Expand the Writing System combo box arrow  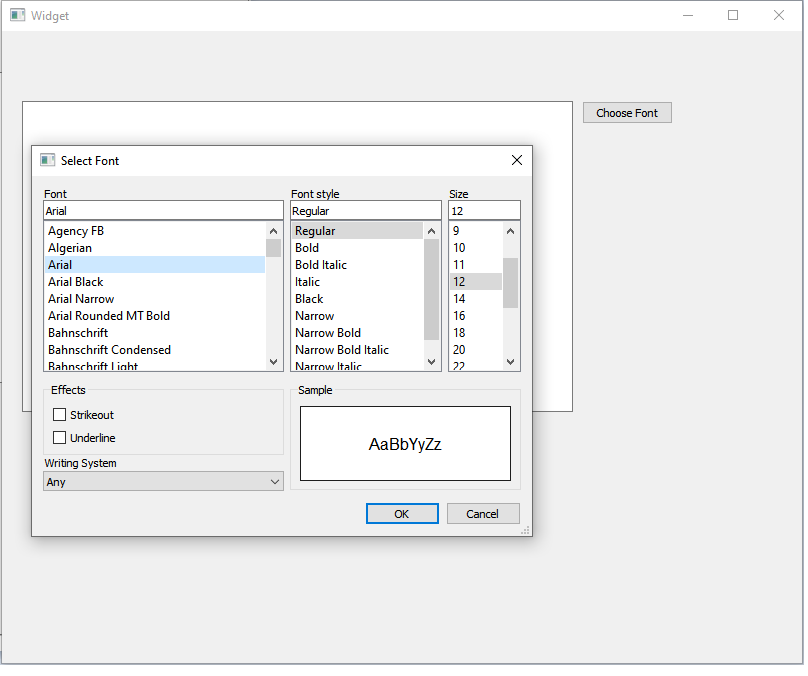coord(274,481)
